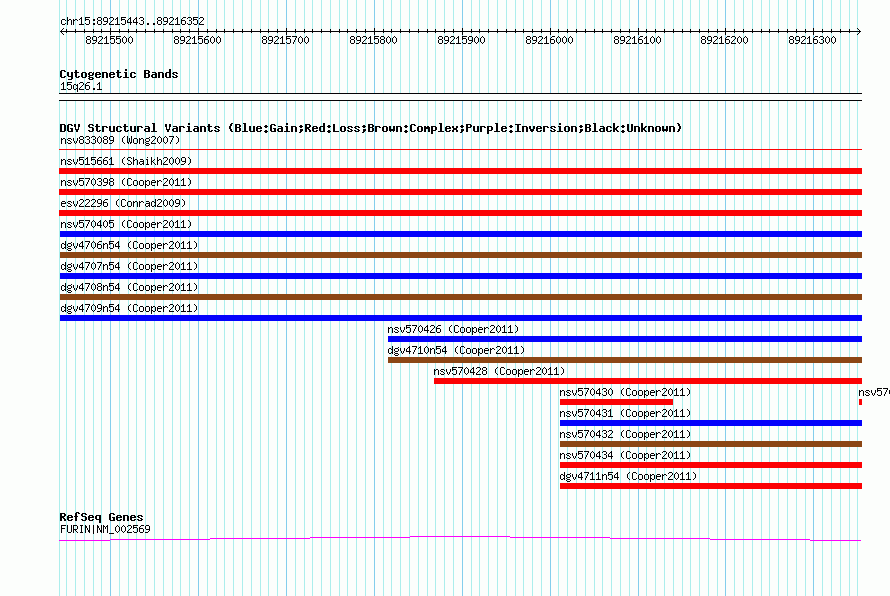
Task: Click the 89215800 ruler position label
Action: 373,40
